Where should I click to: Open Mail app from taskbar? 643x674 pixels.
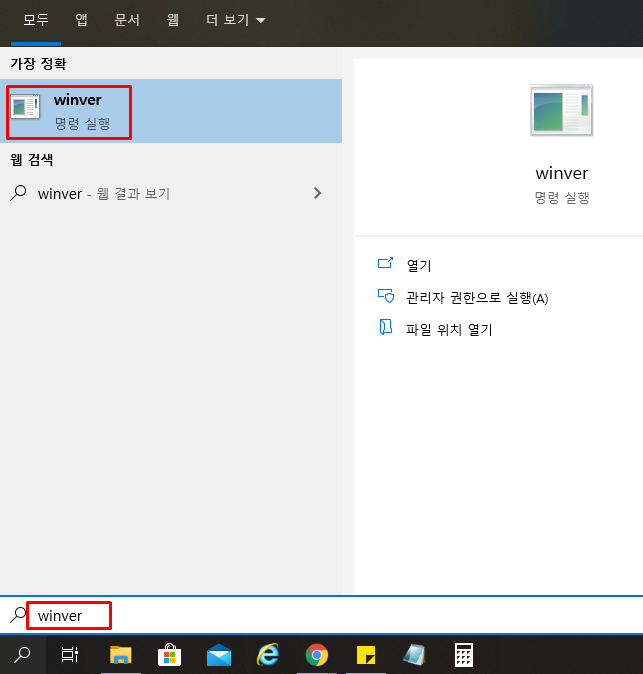pos(219,654)
